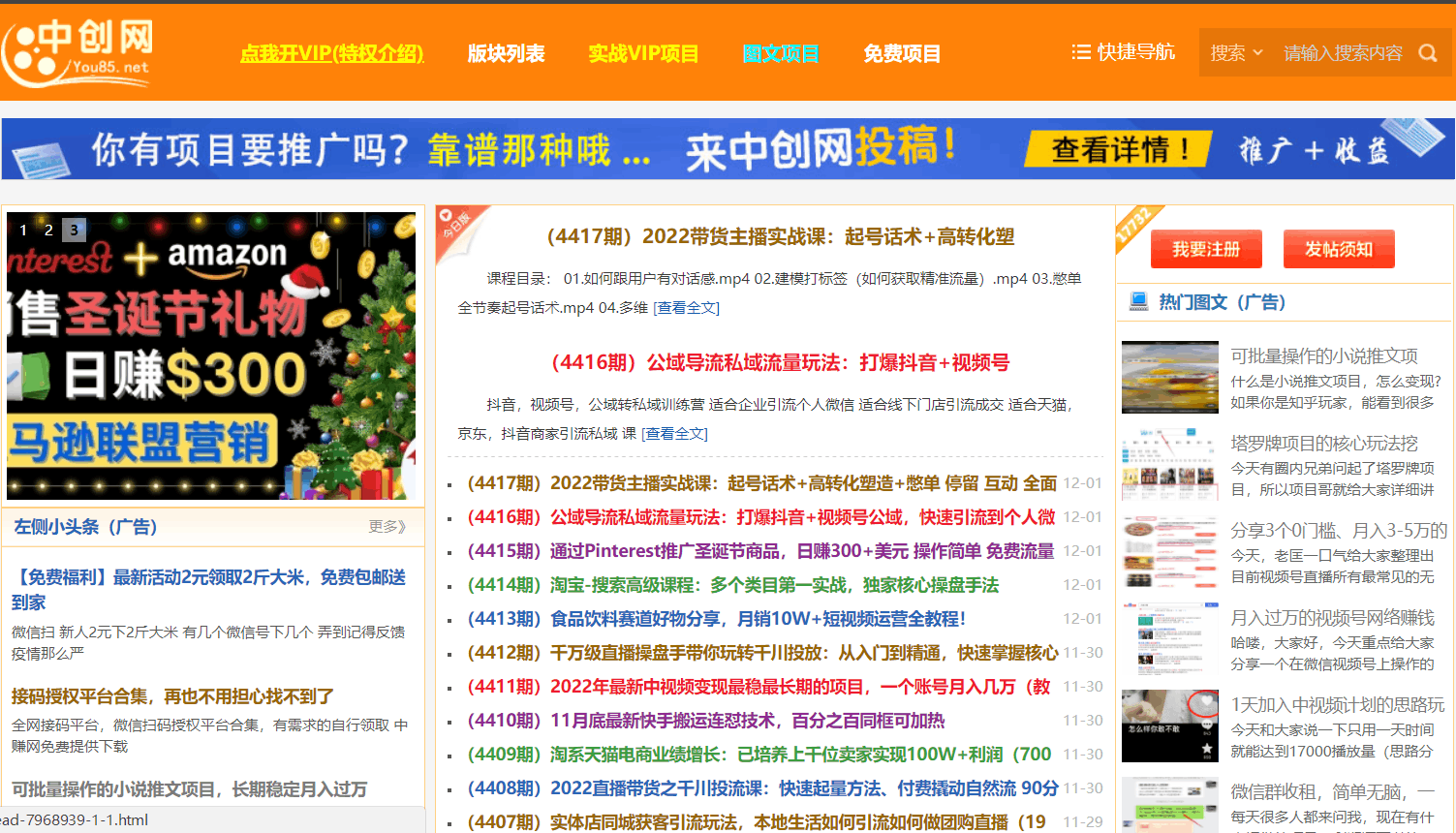Screen dimensions: 1456x833
Task: Click the 中创网 You85.net site logo
Action: point(77,52)
